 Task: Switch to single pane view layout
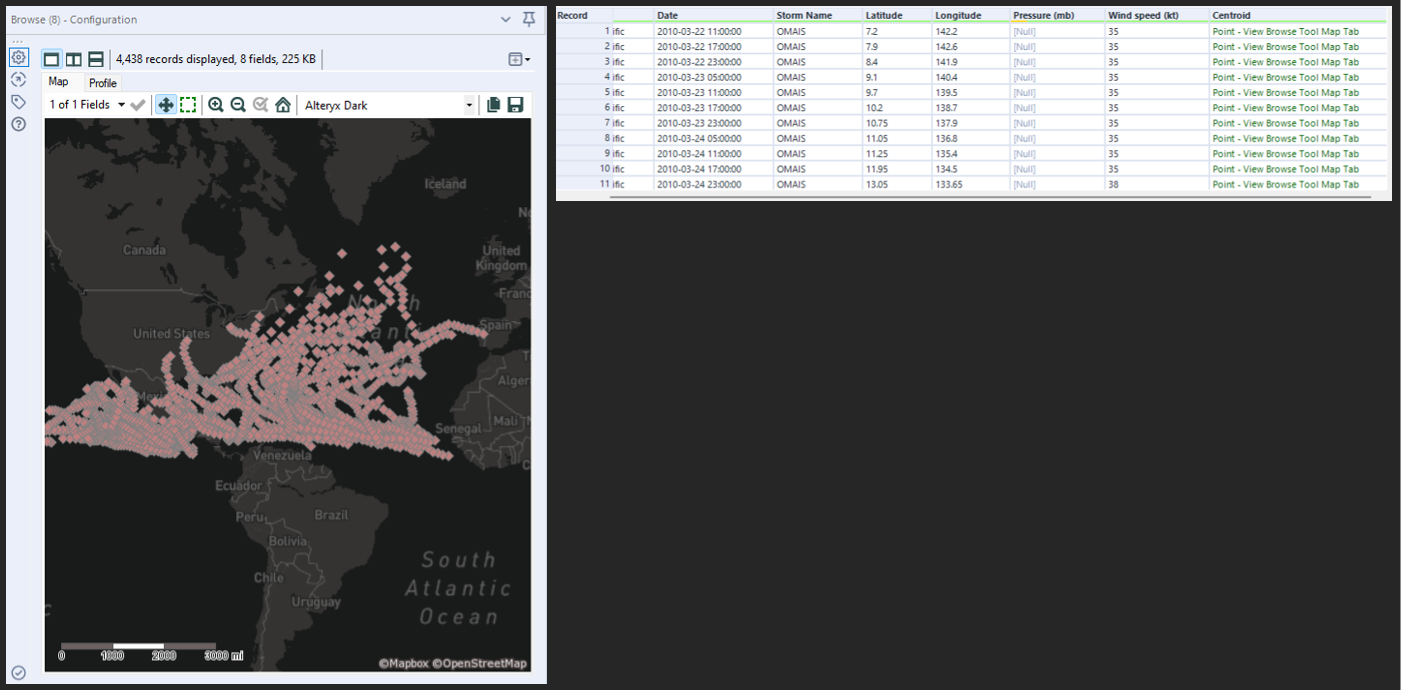coord(51,60)
